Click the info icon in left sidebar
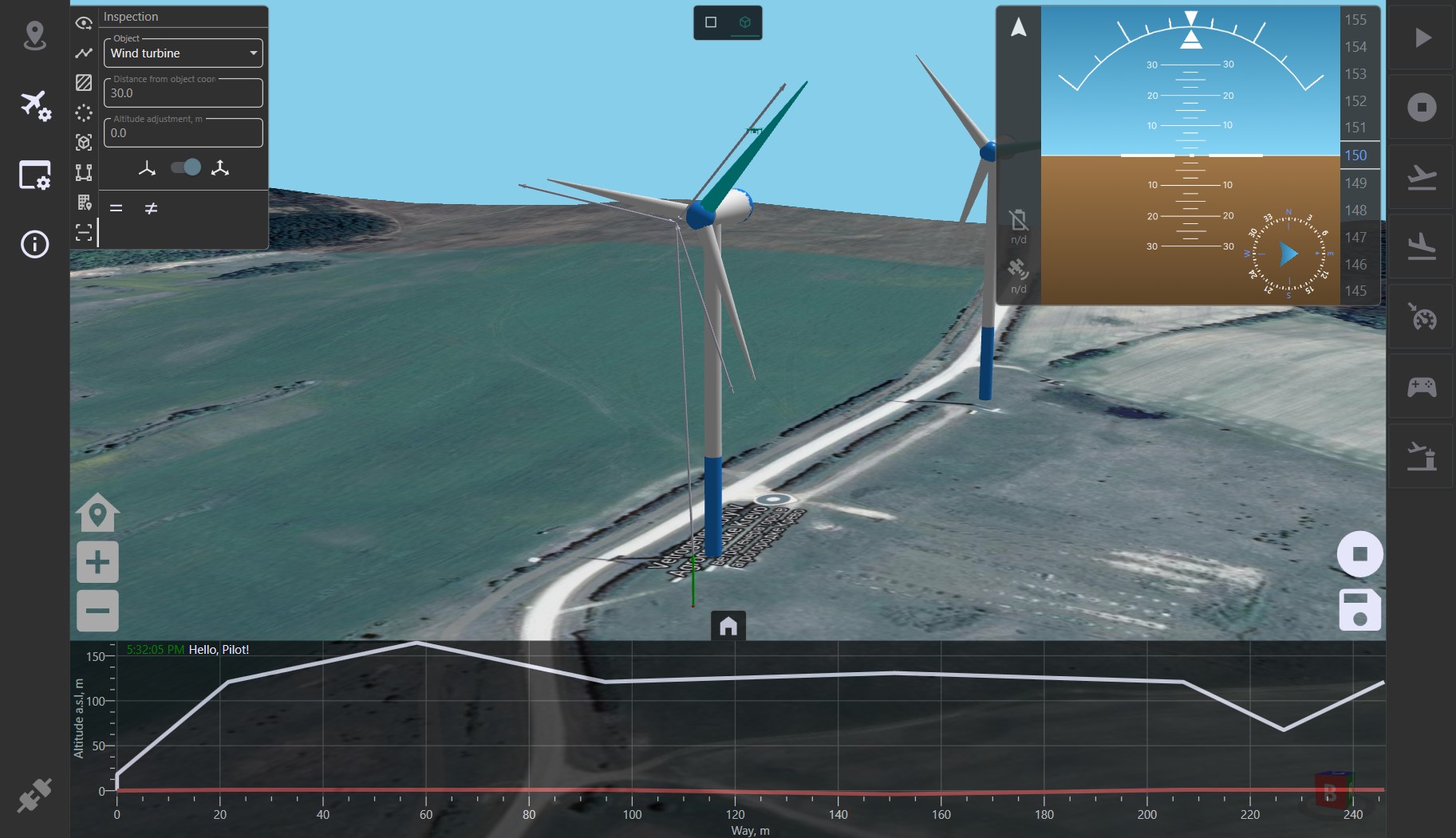The image size is (1456, 838). pyautogui.click(x=34, y=245)
